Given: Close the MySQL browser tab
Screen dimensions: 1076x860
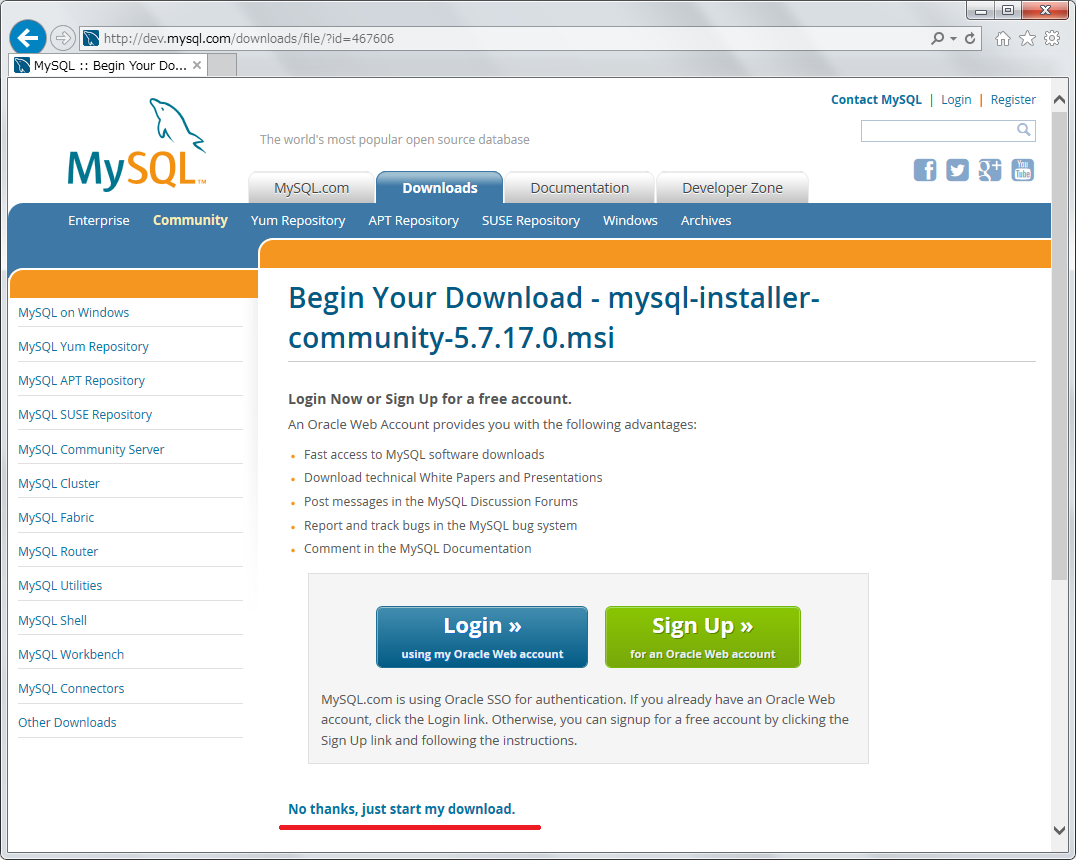Looking at the screenshot, I should [197, 65].
